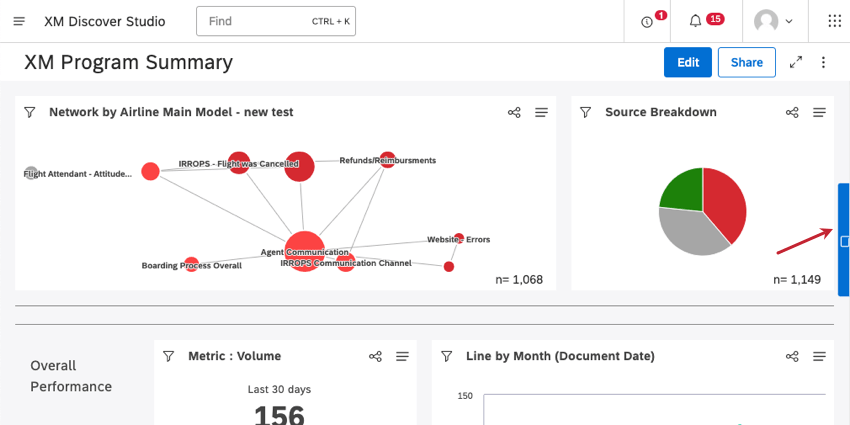Open the Metric Volume widget menu
850x425 pixels.
pyautogui.click(x=402, y=356)
